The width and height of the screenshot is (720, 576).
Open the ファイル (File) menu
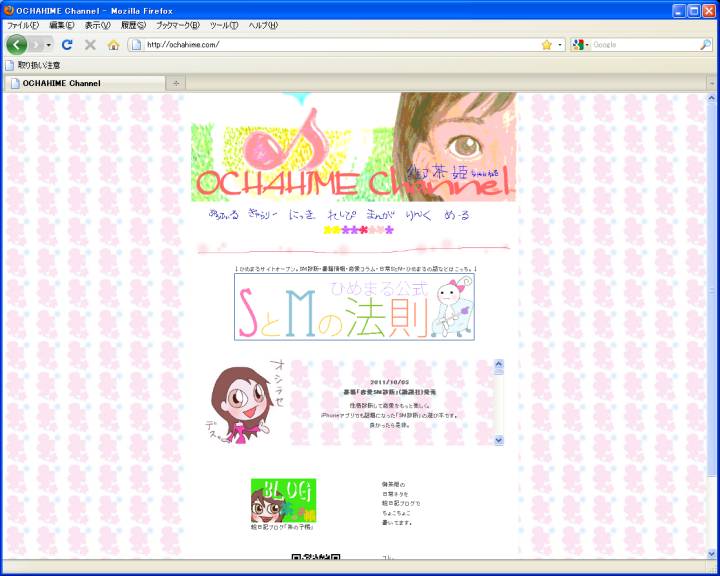click(x=23, y=25)
